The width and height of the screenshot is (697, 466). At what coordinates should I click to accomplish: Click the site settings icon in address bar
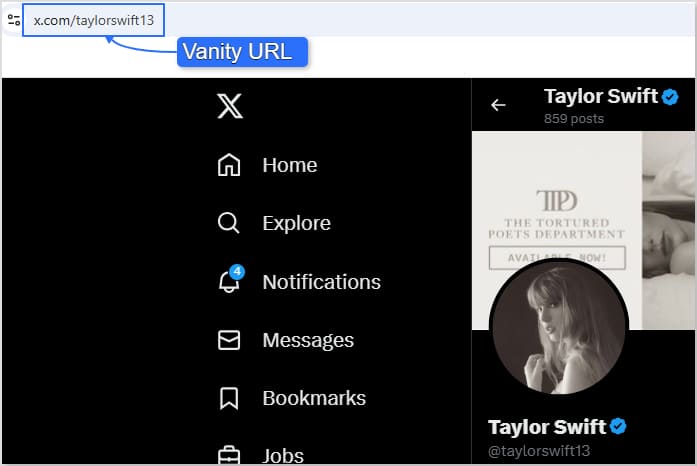pyautogui.click(x=14, y=20)
